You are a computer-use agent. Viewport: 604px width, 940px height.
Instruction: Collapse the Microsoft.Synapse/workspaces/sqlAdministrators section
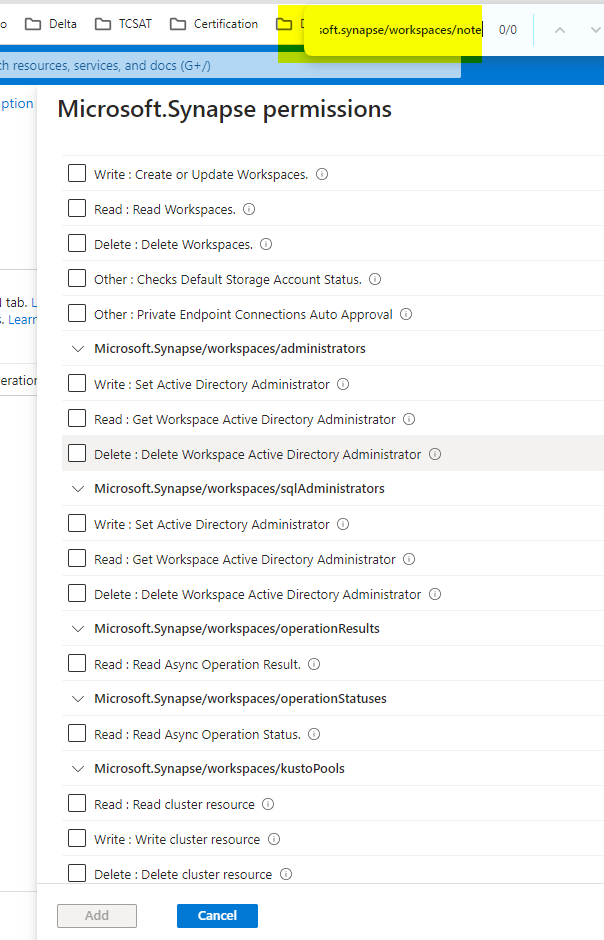tap(80, 488)
